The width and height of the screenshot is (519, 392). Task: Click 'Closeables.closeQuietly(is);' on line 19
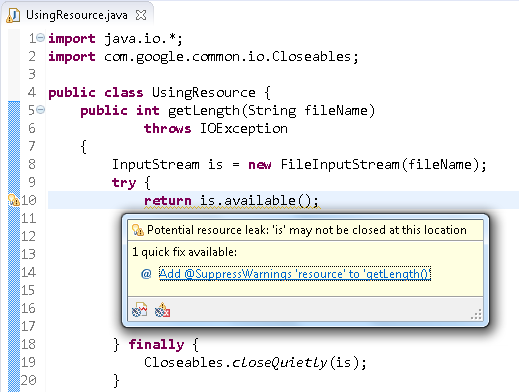click(255, 362)
